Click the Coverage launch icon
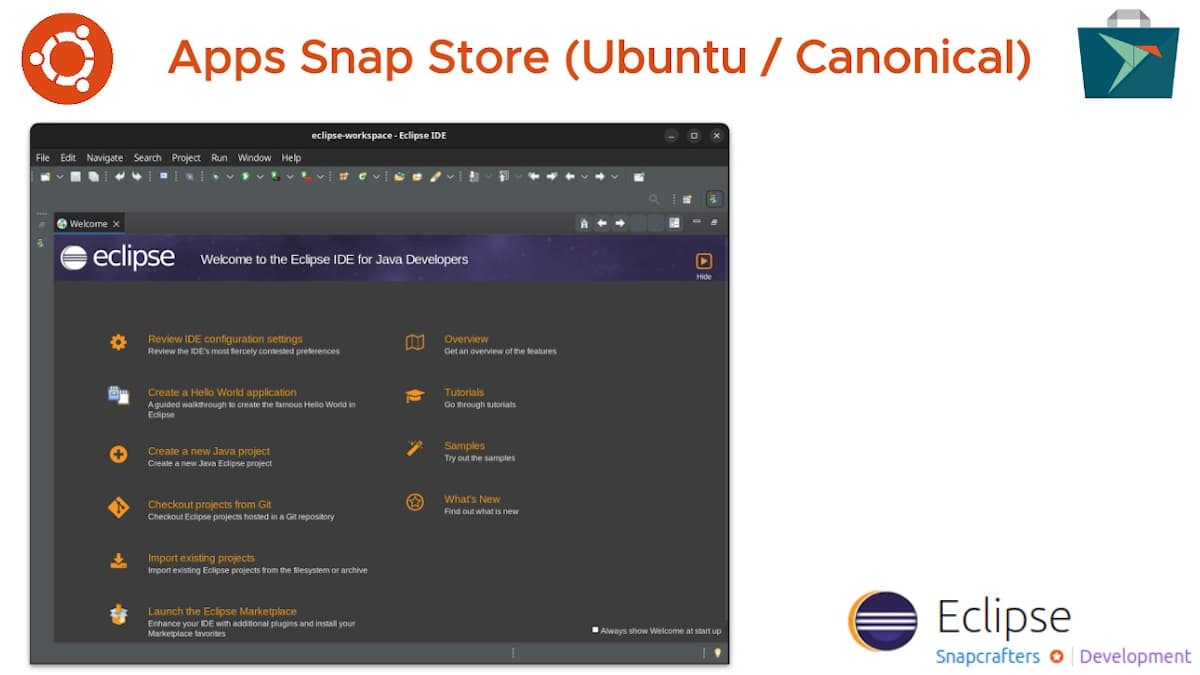The image size is (1200, 675). [x=275, y=177]
